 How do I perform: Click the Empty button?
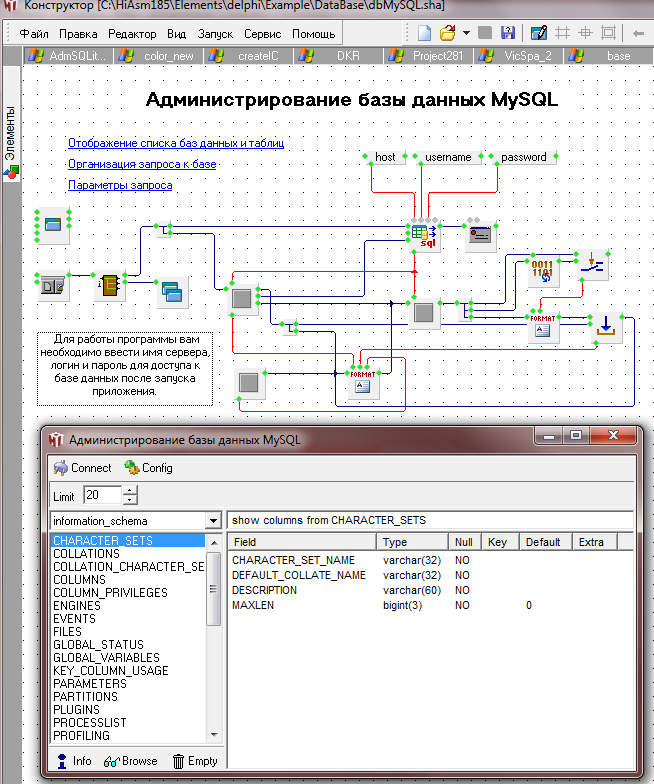tap(195, 761)
